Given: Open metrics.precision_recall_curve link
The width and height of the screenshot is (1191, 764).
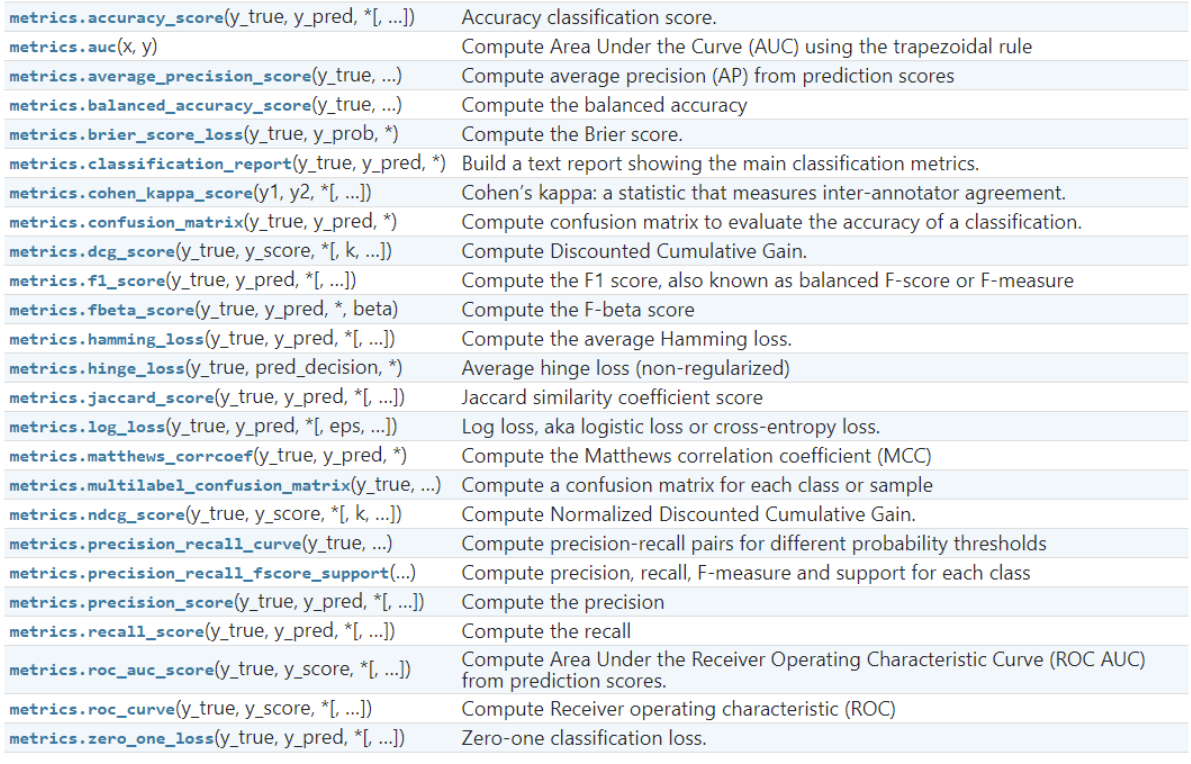Looking at the screenshot, I should 156,544.
